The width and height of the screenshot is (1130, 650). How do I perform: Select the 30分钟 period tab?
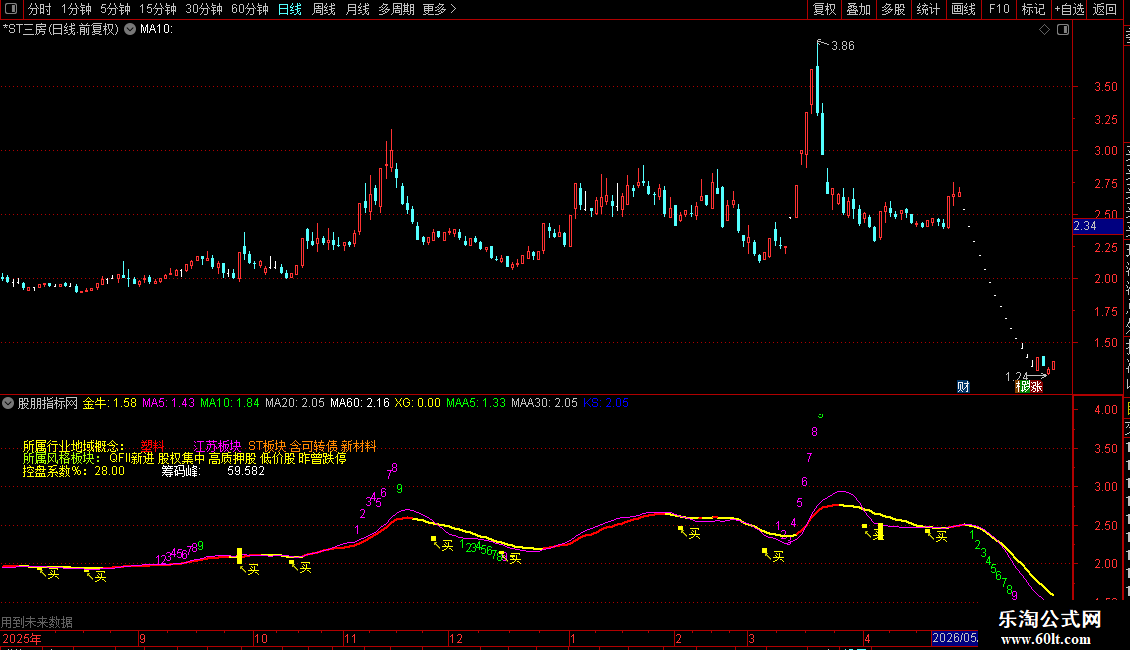(x=203, y=9)
